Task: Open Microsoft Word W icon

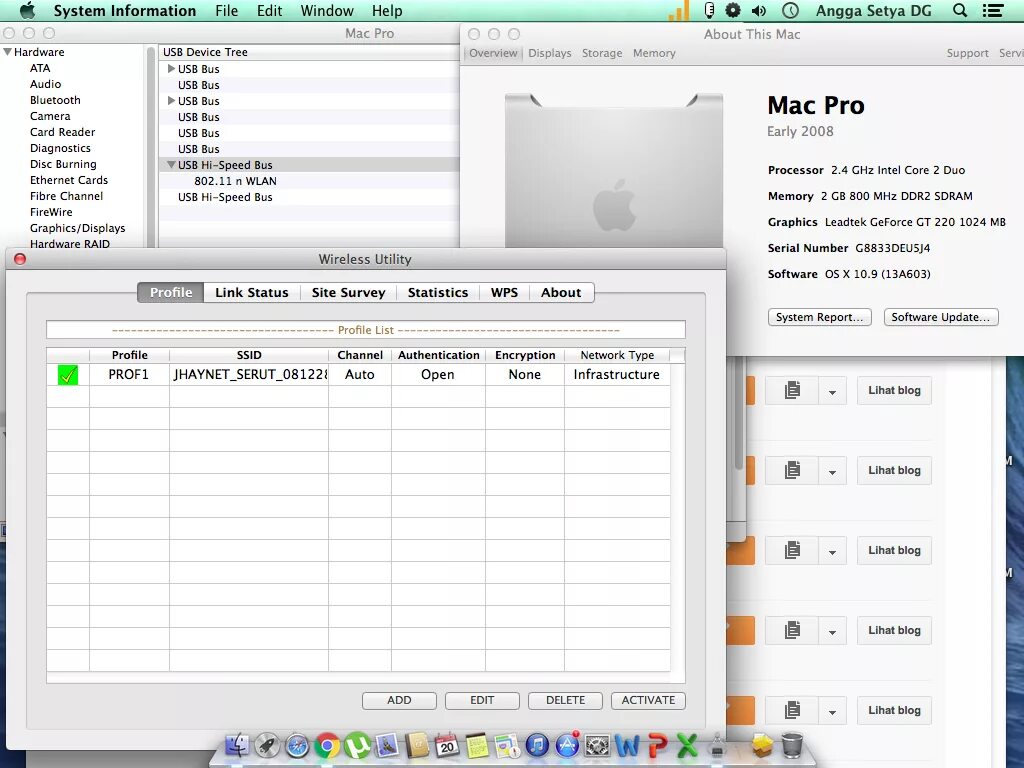Action: click(x=627, y=745)
